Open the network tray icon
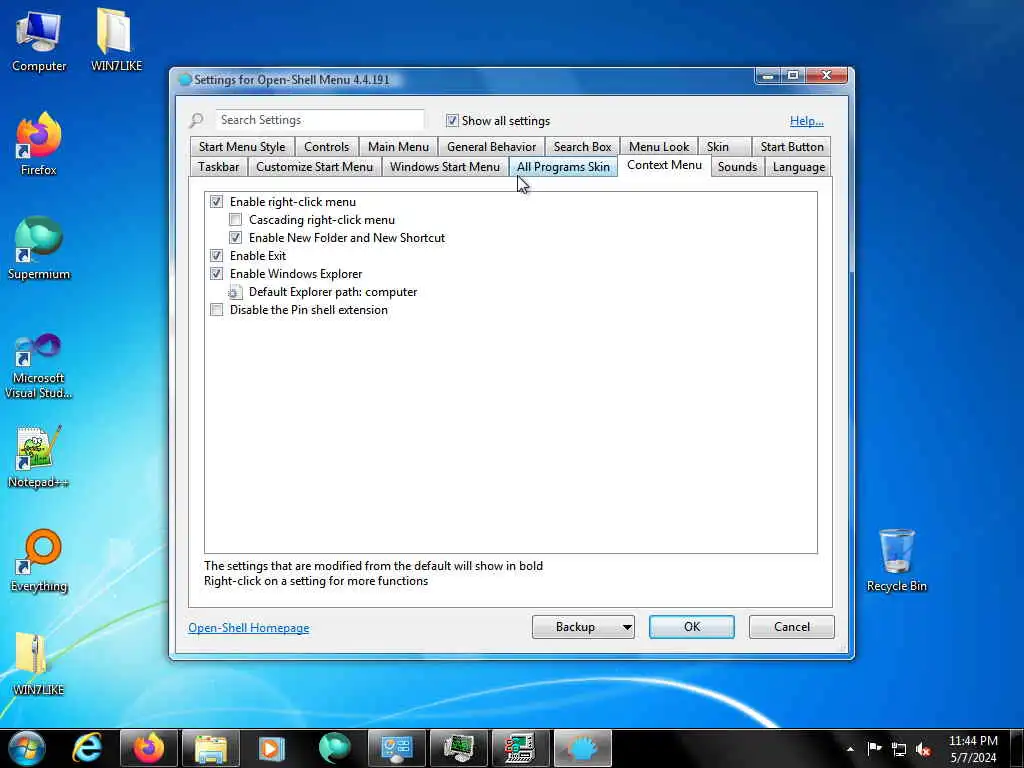Screen dimensions: 1024x768 899,749
